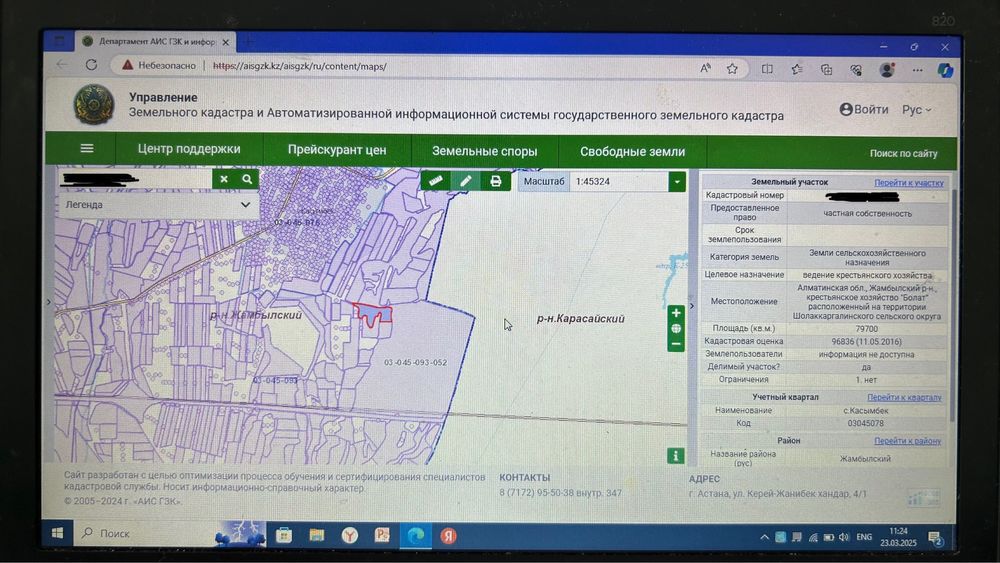This screenshot has width=1000, height=563.
Task: Clear the map search with X button
Action: tap(224, 179)
